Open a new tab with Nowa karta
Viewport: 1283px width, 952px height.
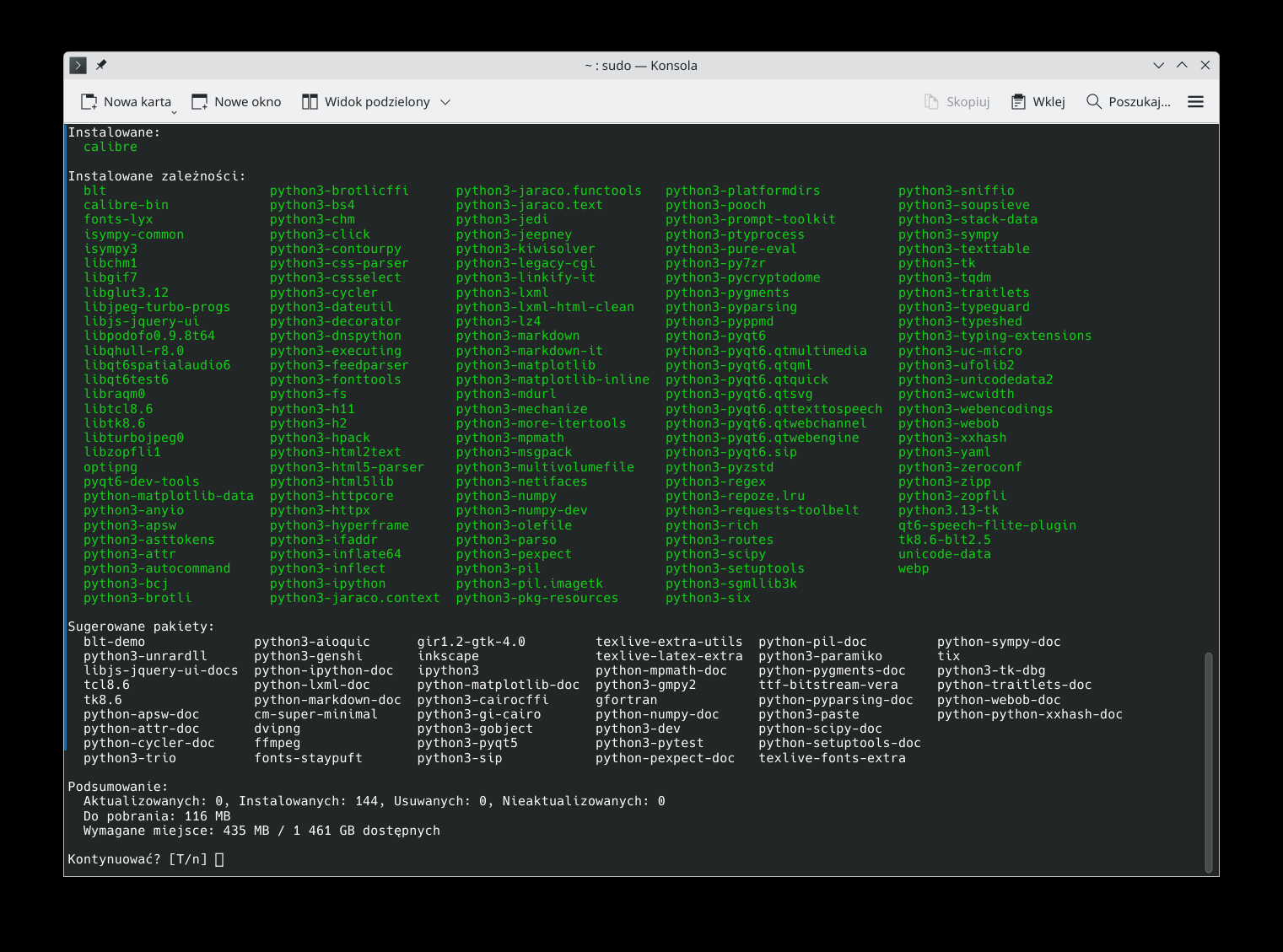click(x=125, y=102)
